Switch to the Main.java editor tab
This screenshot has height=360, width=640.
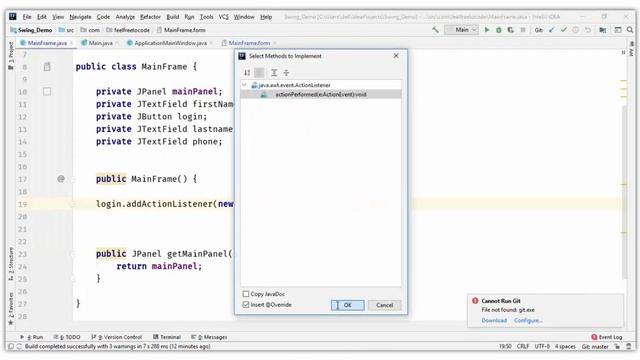100,43
